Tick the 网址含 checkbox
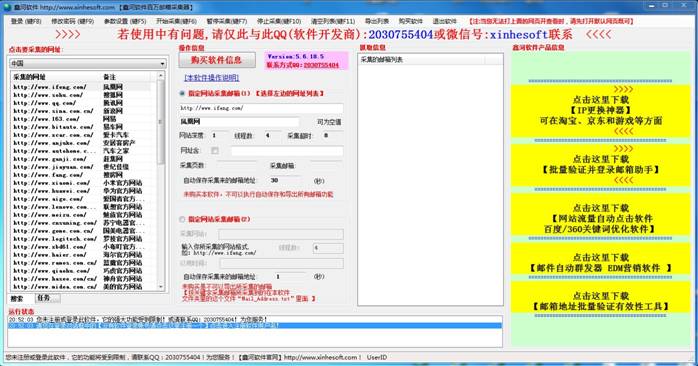 pos(215,151)
